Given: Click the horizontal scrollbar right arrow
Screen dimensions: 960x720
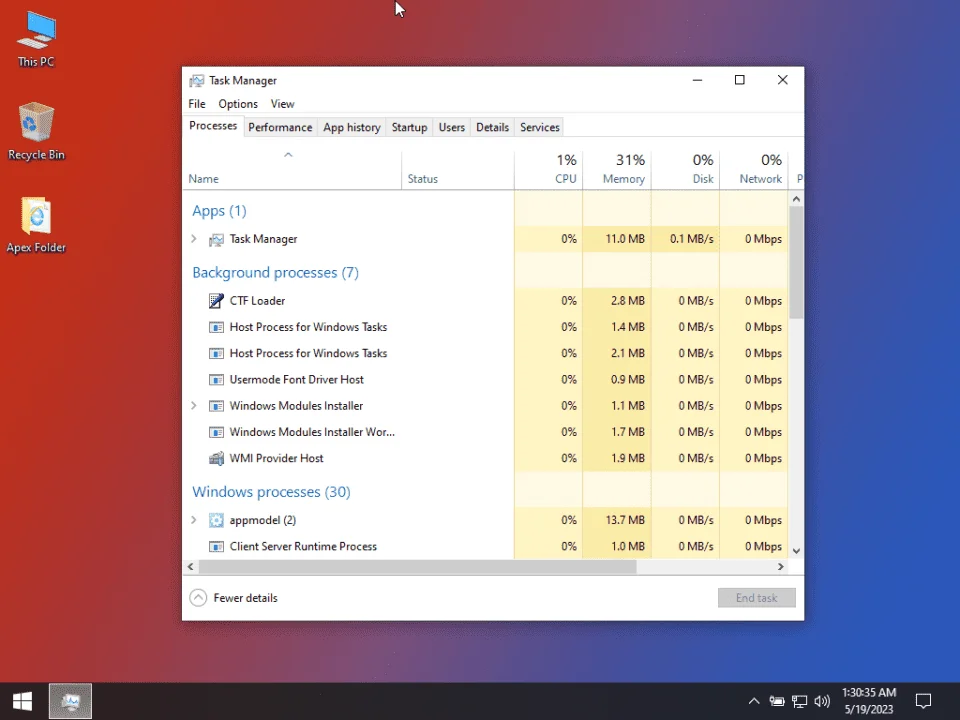Looking at the screenshot, I should [781, 567].
